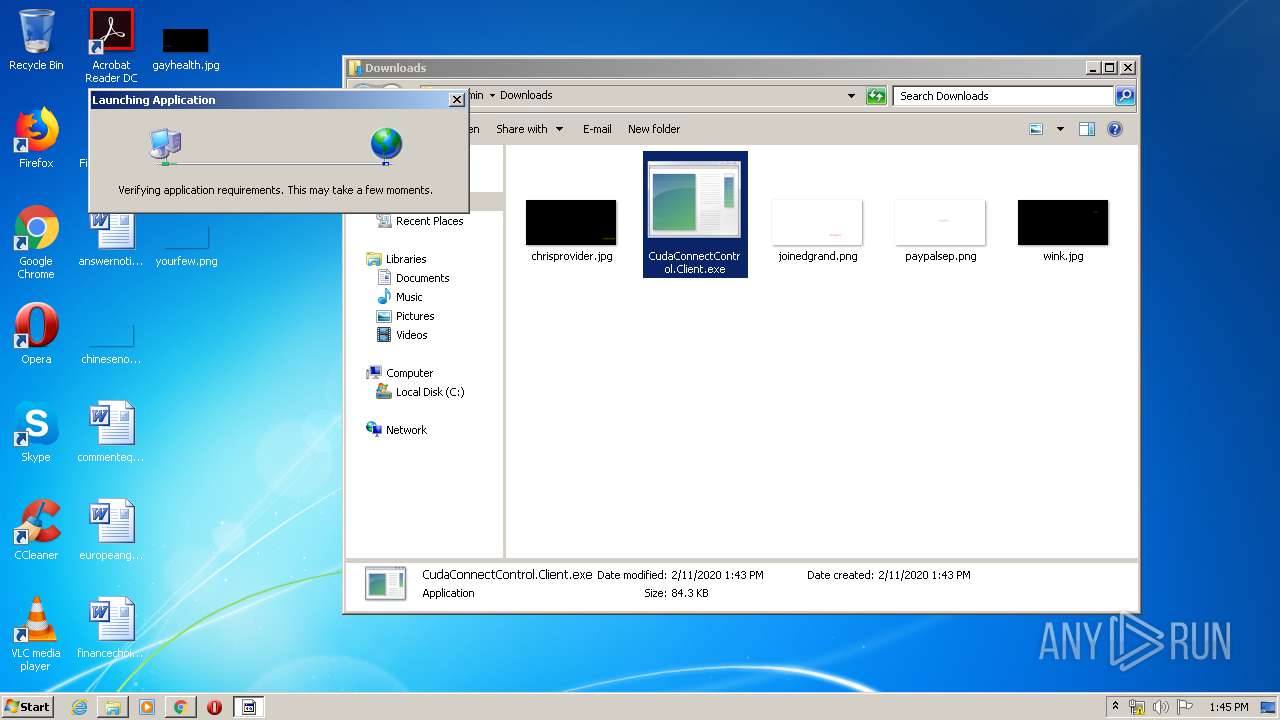Open Internet Explorer from taskbar
Screen dimensions: 1280x720
79,707
